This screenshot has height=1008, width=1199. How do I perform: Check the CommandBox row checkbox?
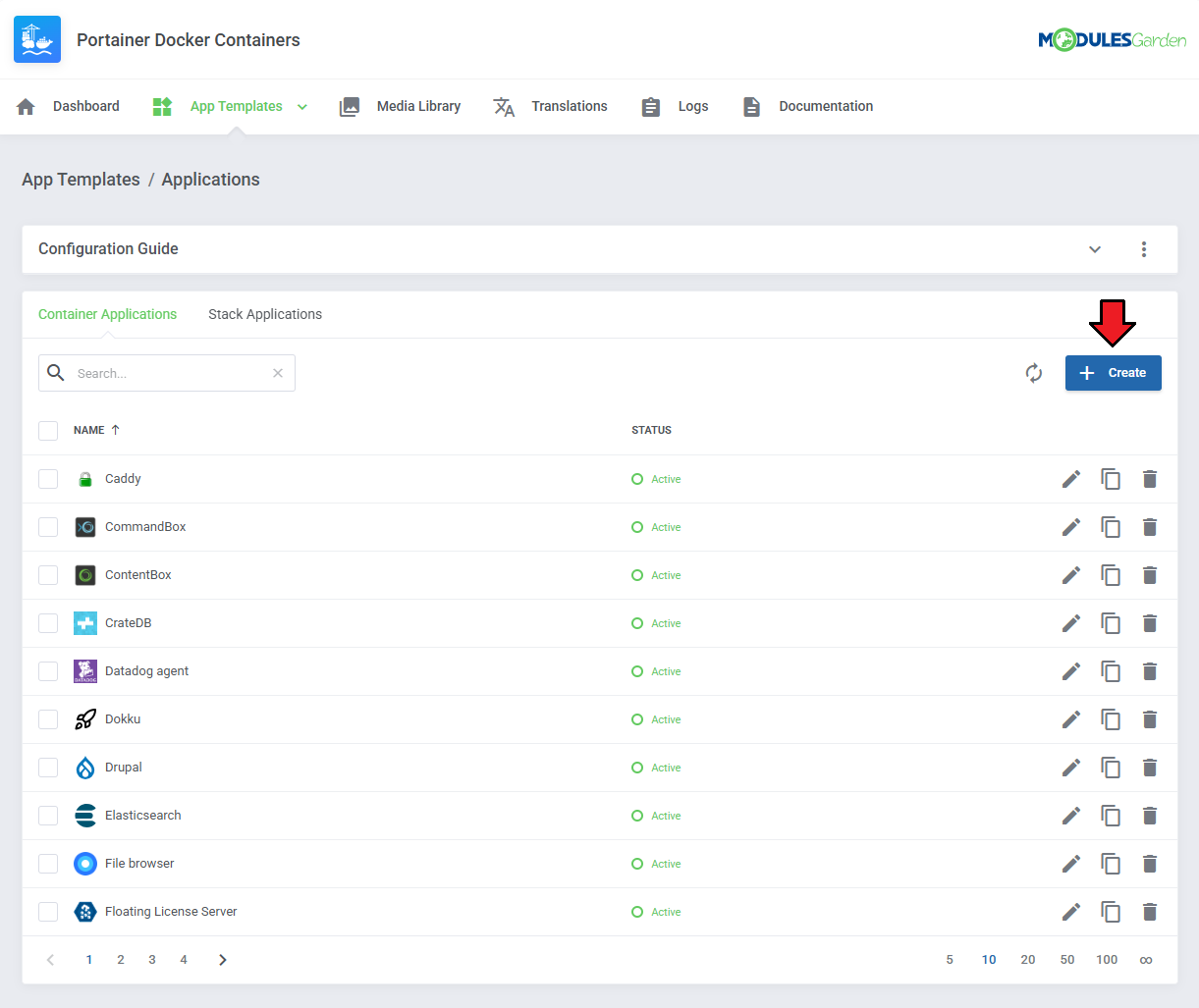click(48, 527)
